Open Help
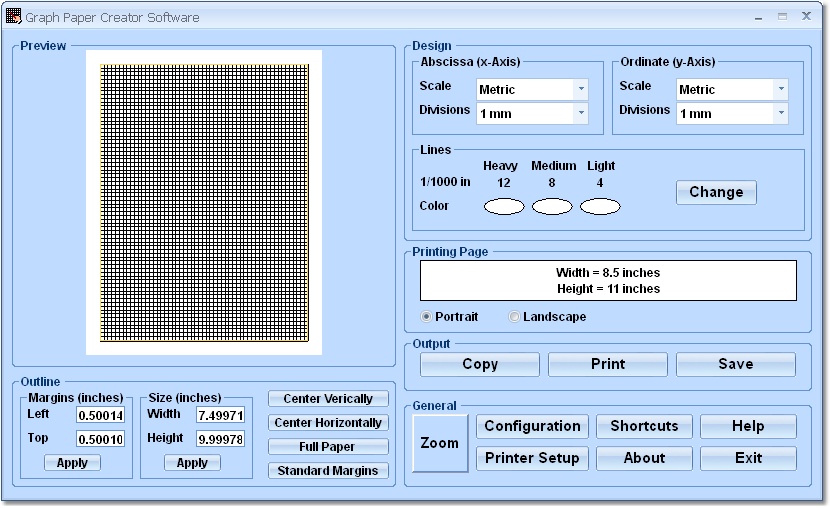The width and height of the screenshot is (830, 508). 748,427
